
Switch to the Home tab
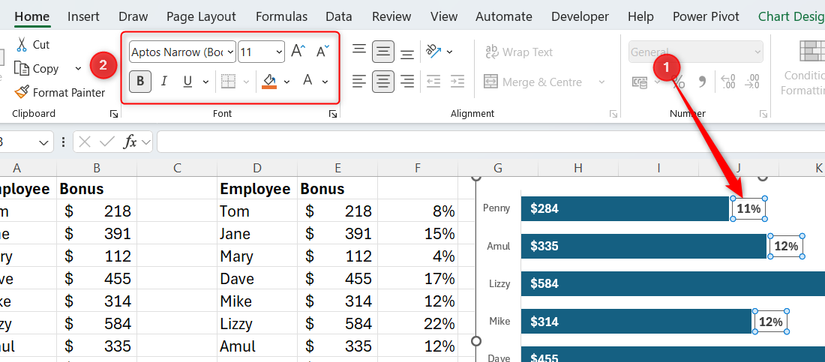pyautogui.click(x=32, y=16)
